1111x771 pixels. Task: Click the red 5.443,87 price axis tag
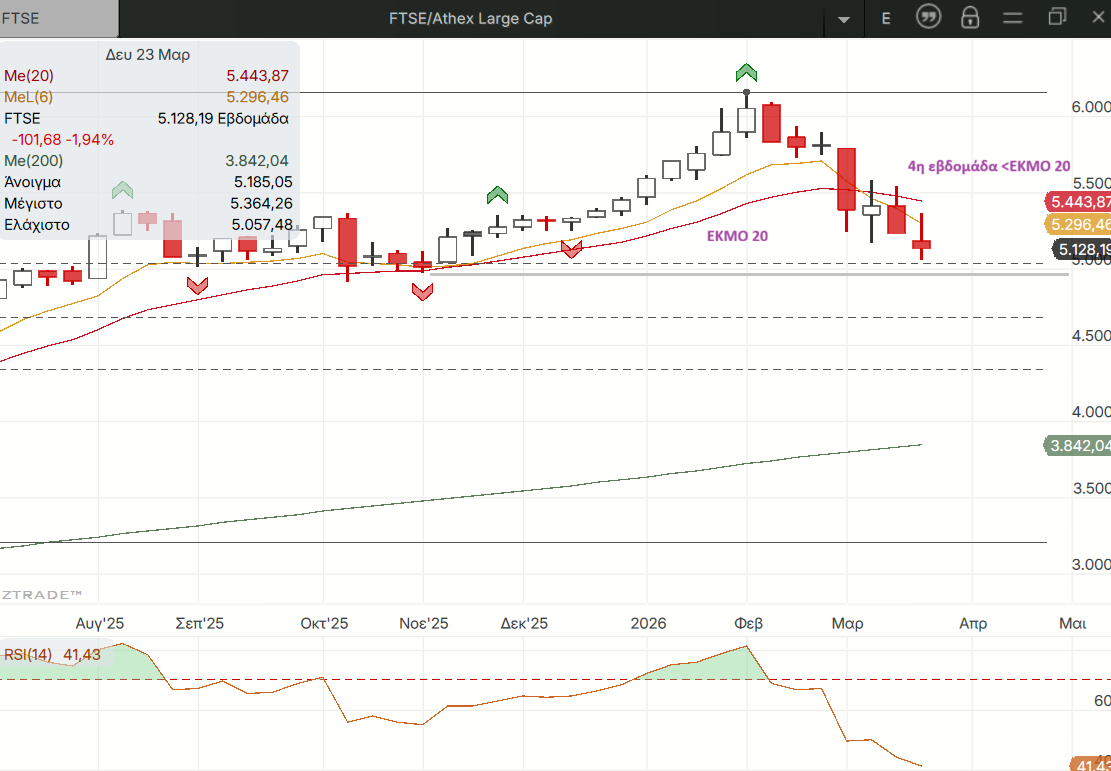(1078, 201)
